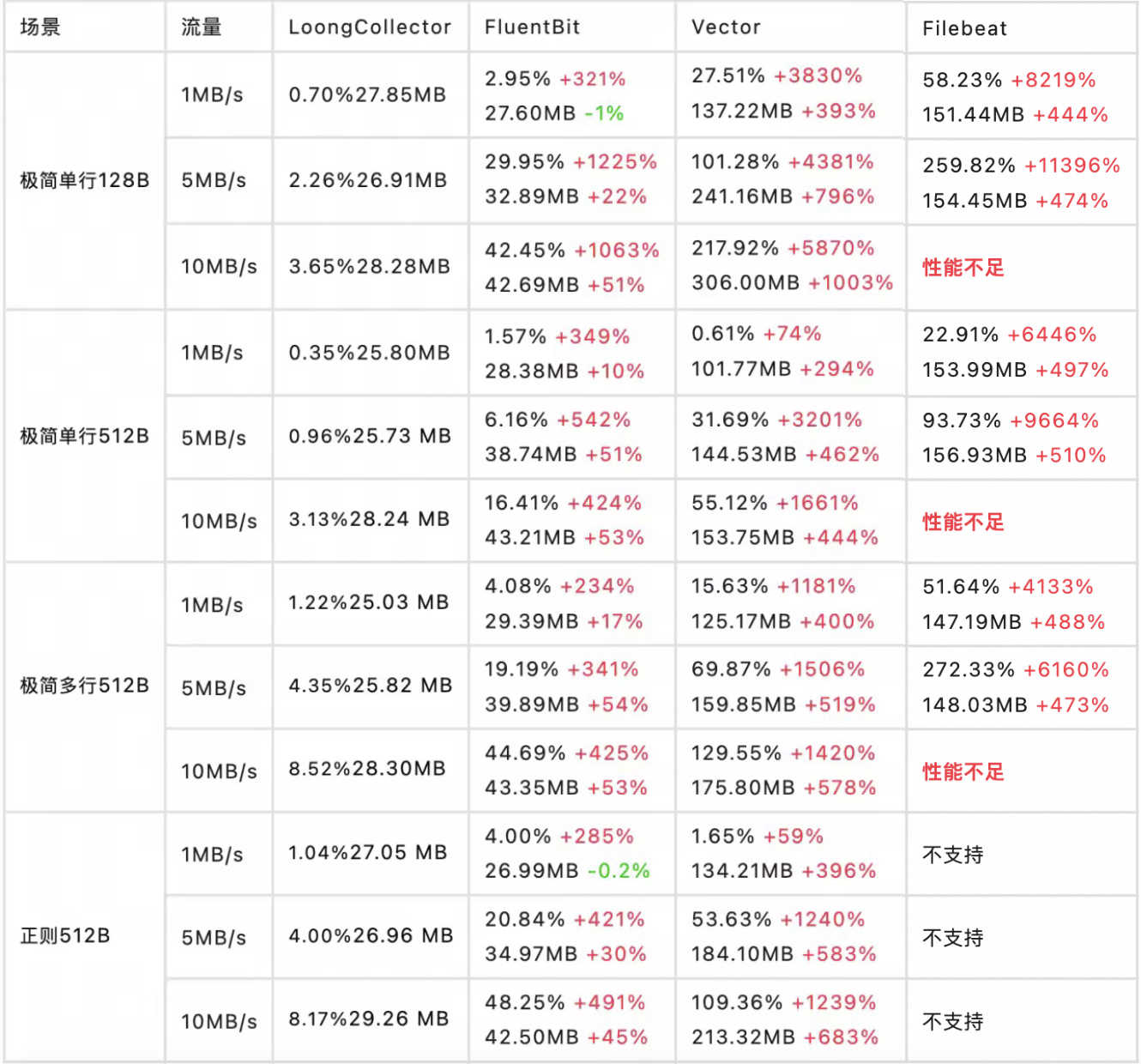Select the green -1% FluentBit value
This screenshot has width=1141, height=1064.
tap(604, 113)
